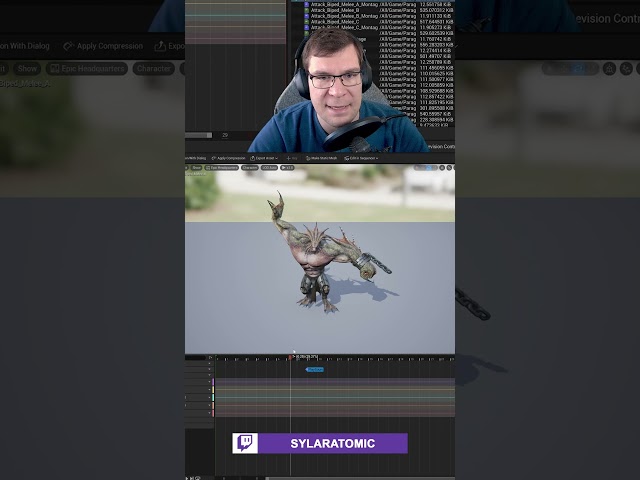The height and width of the screenshot is (480, 640).
Task: Open the sharp viewport Character menu
Action: click(x=250, y=168)
